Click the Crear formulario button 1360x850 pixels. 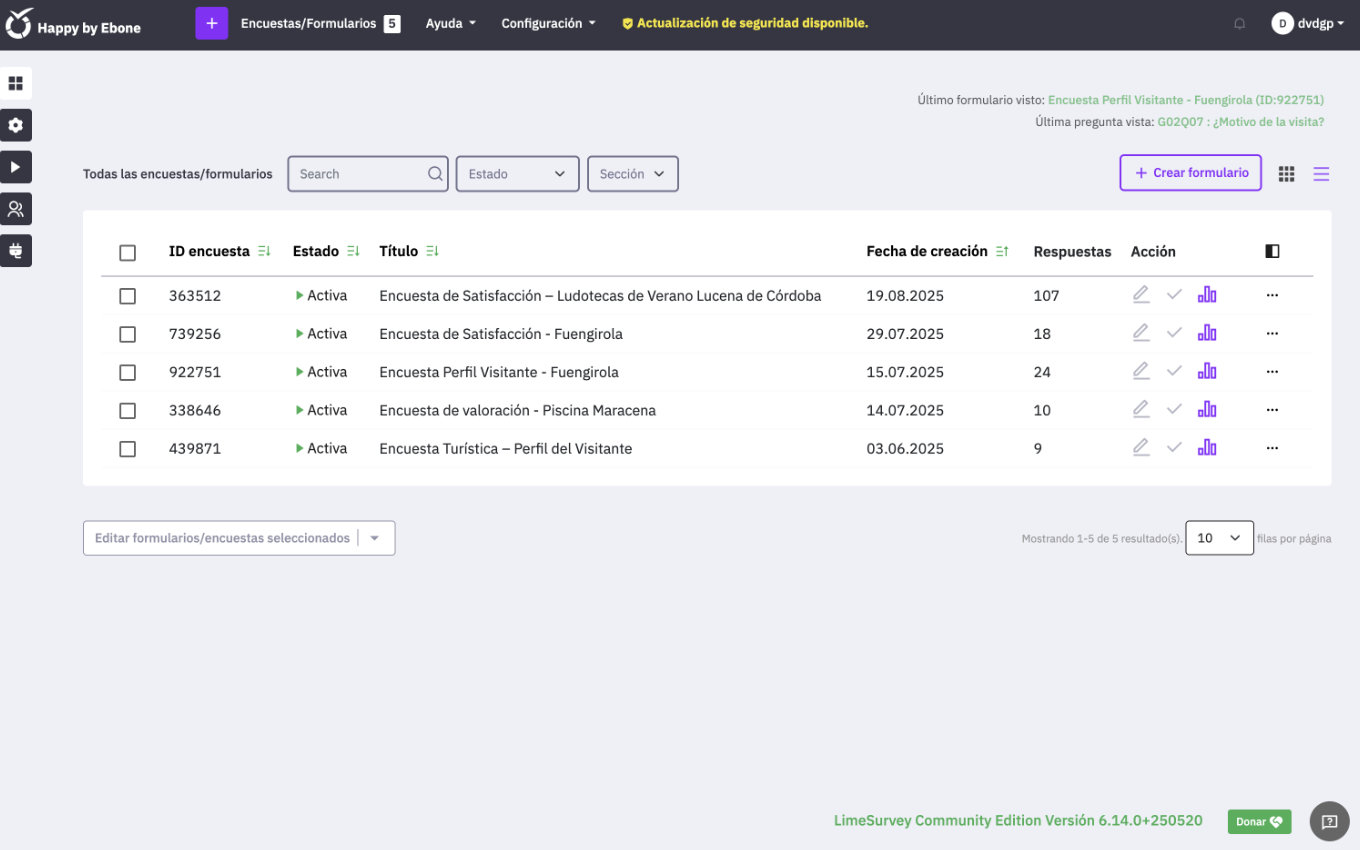(x=1190, y=173)
